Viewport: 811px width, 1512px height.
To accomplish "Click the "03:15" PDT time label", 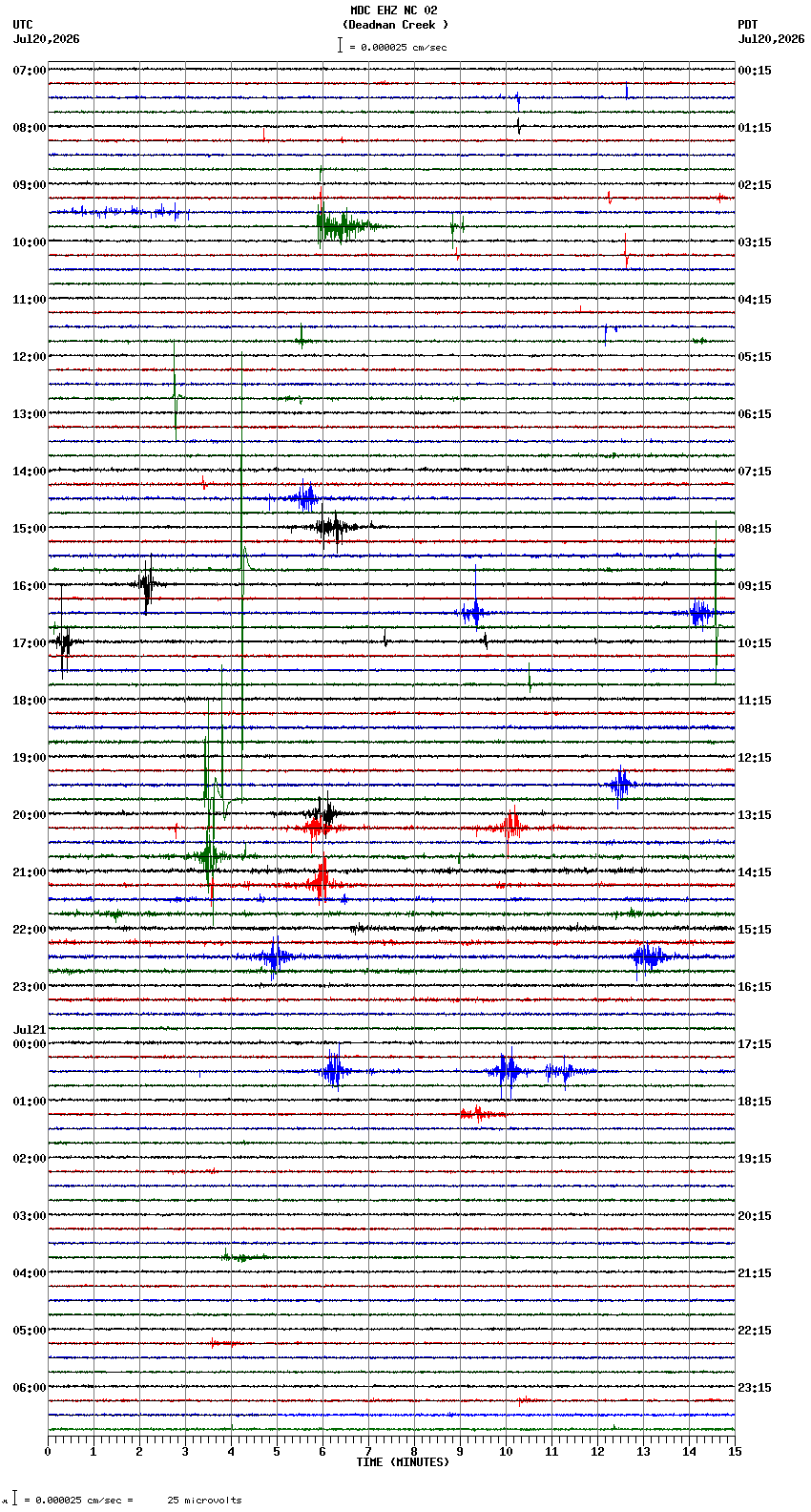I will tap(755, 242).
